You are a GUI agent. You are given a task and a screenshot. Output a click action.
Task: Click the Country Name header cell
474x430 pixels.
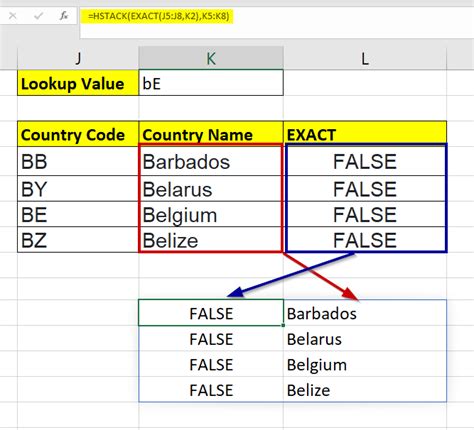211,134
